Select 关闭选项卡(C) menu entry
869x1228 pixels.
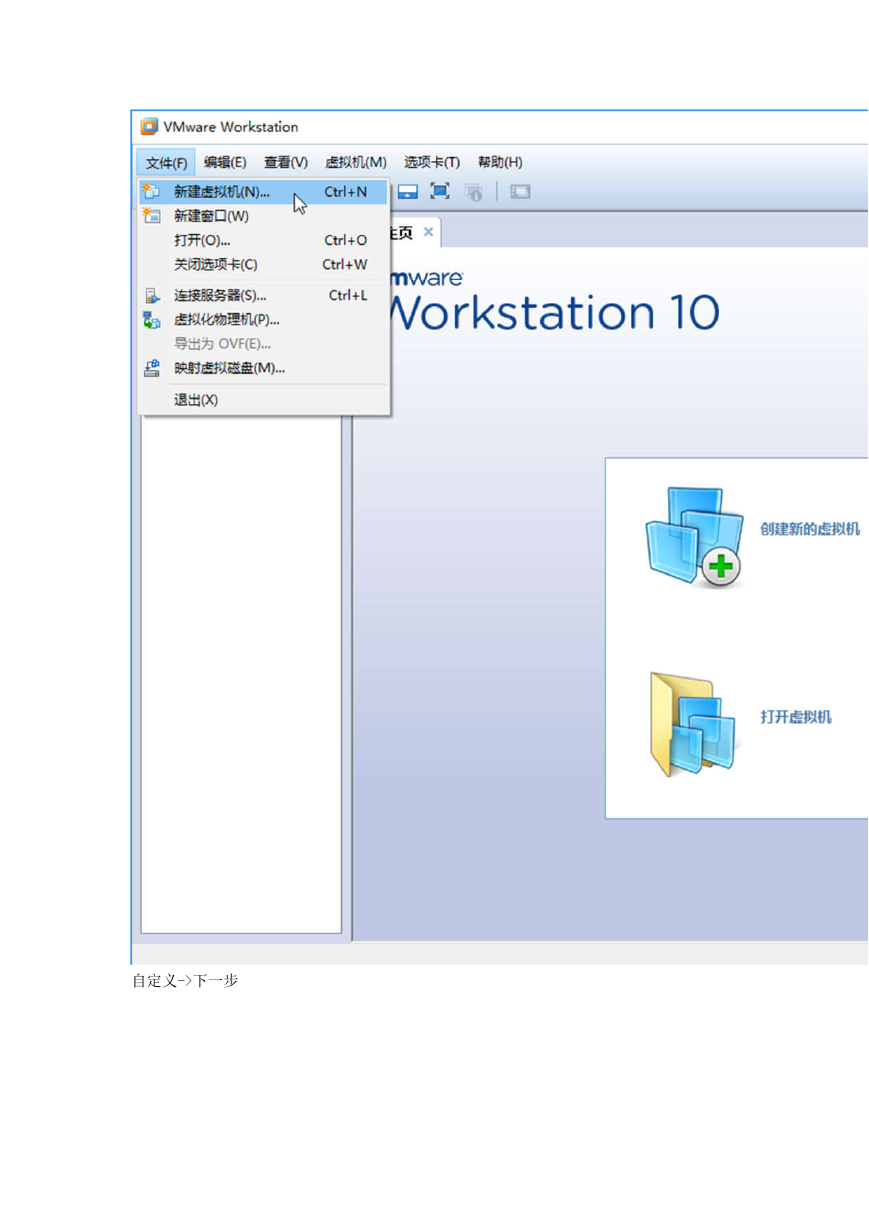click(x=263, y=265)
